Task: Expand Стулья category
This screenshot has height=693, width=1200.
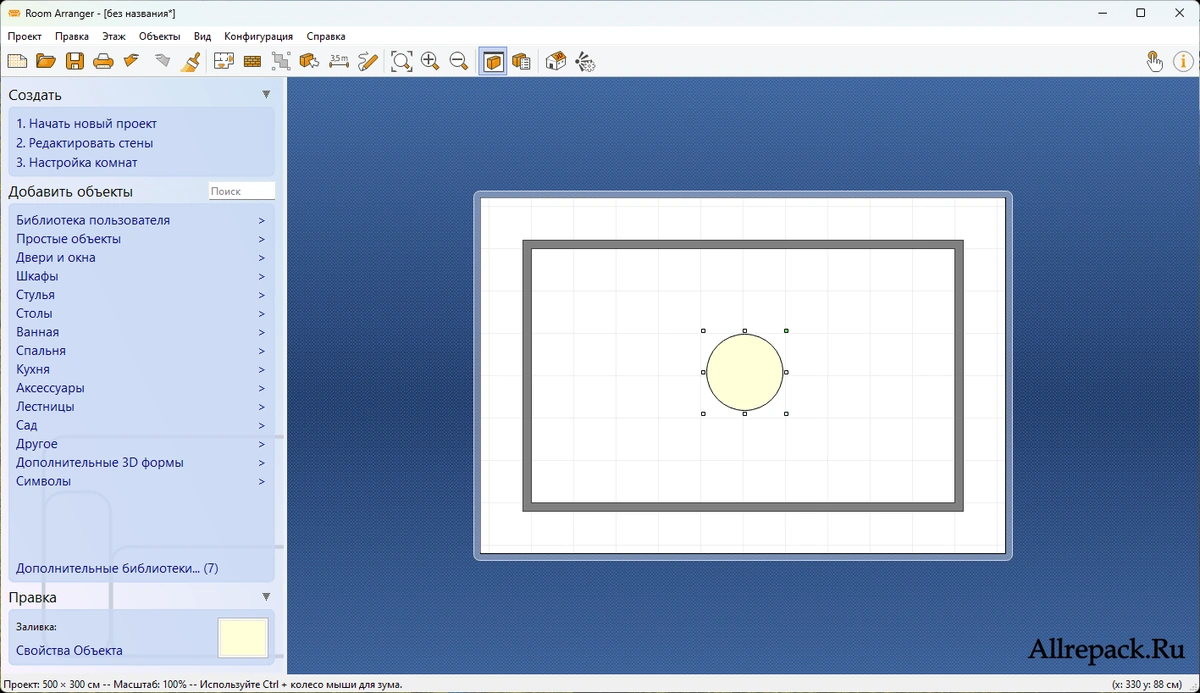Action: tap(141, 295)
